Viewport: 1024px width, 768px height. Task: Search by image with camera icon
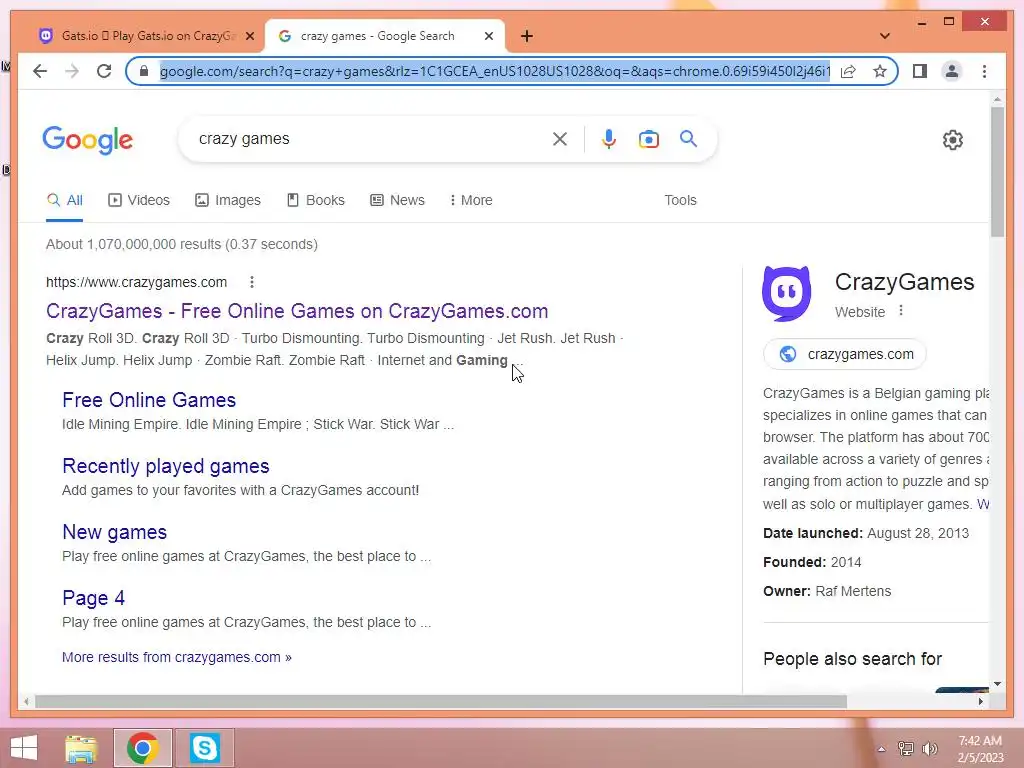click(x=648, y=138)
